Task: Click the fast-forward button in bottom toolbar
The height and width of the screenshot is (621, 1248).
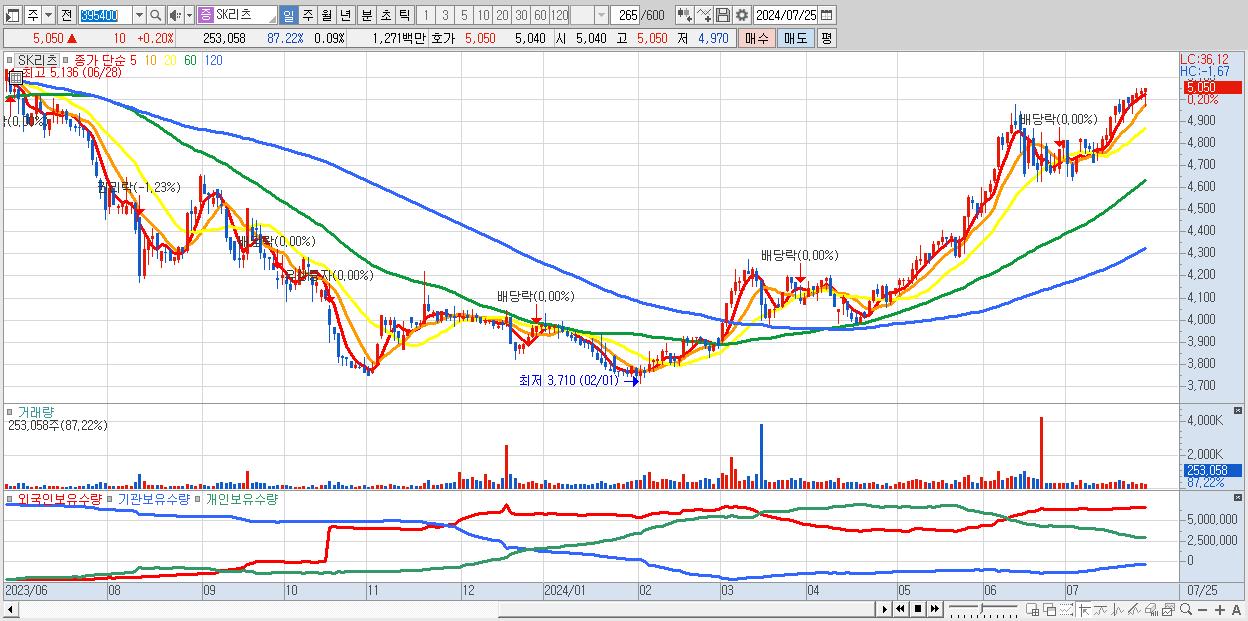Action: [934, 609]
